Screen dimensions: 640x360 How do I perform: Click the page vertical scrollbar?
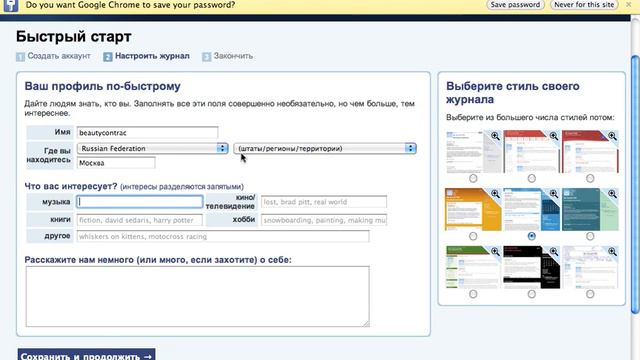coord(635,184)
